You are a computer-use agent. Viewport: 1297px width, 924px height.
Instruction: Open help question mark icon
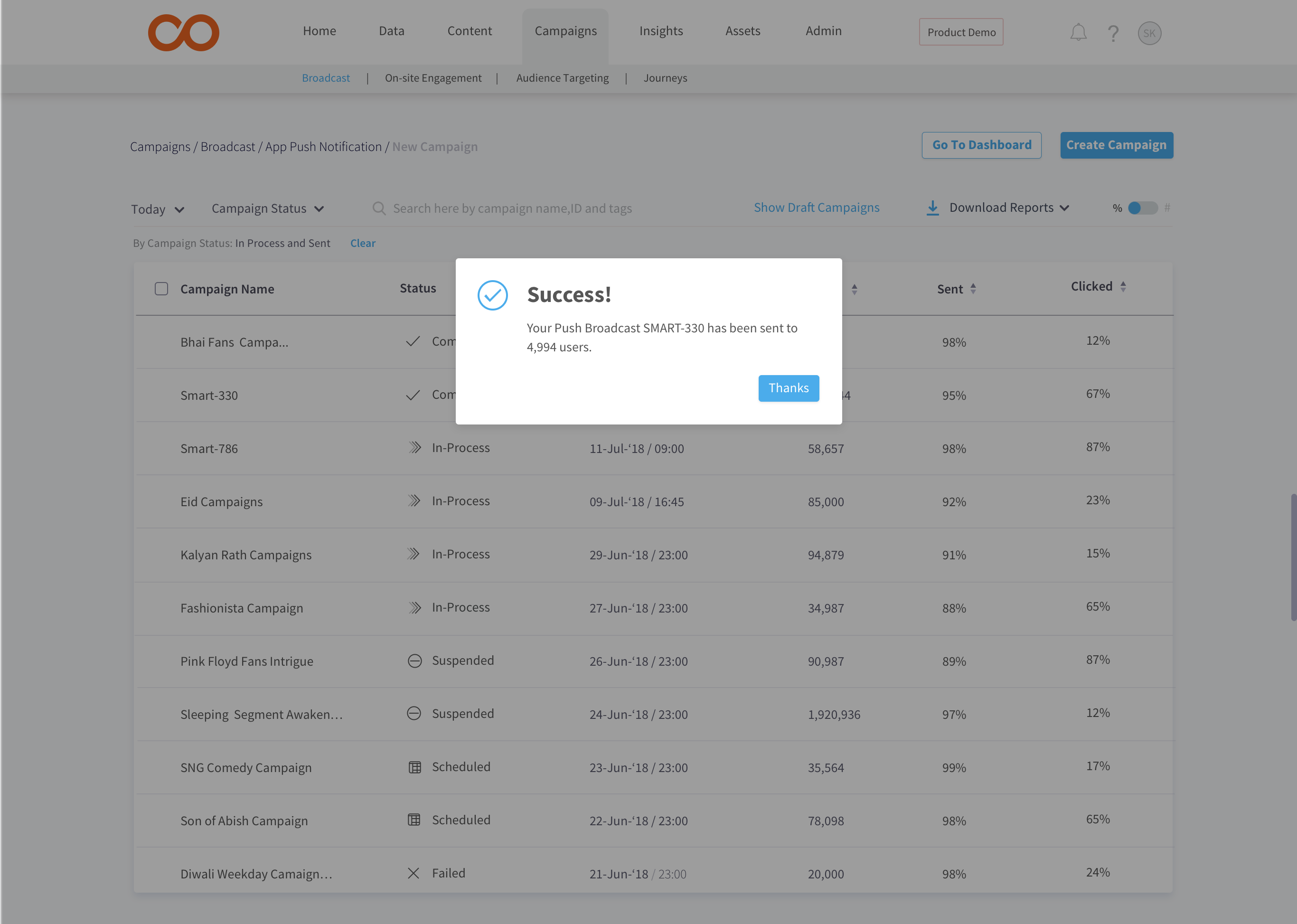[x=1113, y=33]
